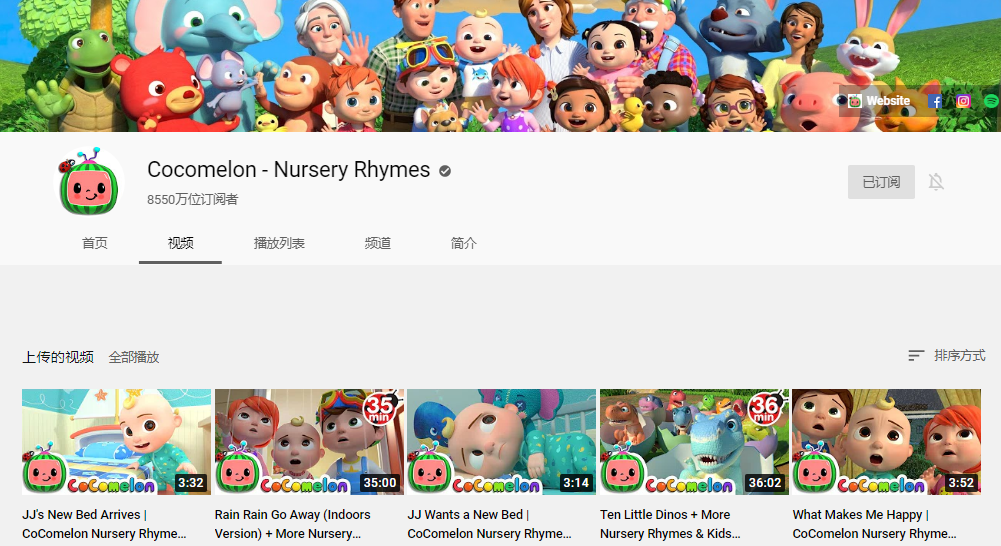Click the JJ Wants a New Bed title
Viewport: 1001px width, 546px height.
[490, 524]
